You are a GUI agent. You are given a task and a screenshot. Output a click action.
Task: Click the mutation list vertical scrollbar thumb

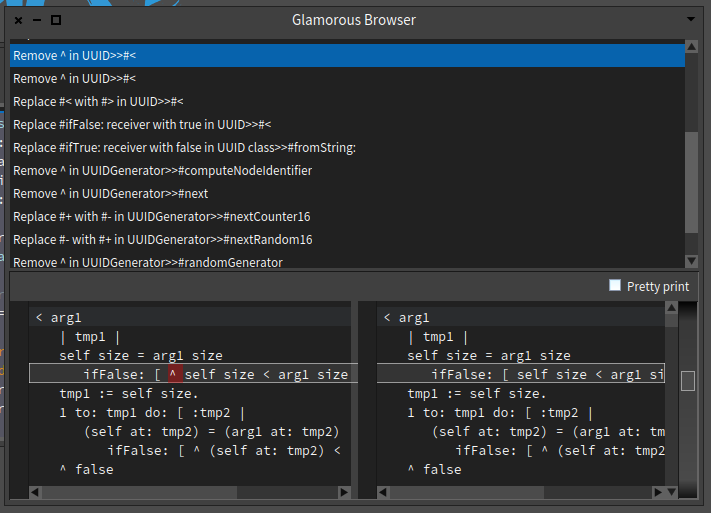coord(692,182)
